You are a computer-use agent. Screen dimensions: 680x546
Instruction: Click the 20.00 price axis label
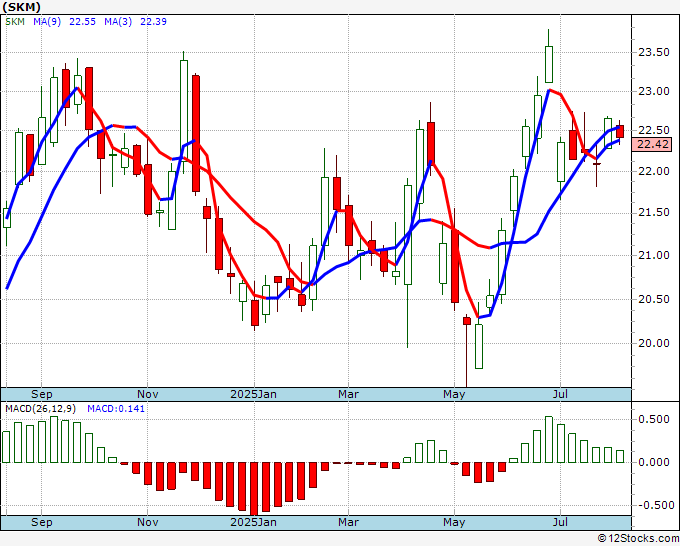[x=654, y=343]
